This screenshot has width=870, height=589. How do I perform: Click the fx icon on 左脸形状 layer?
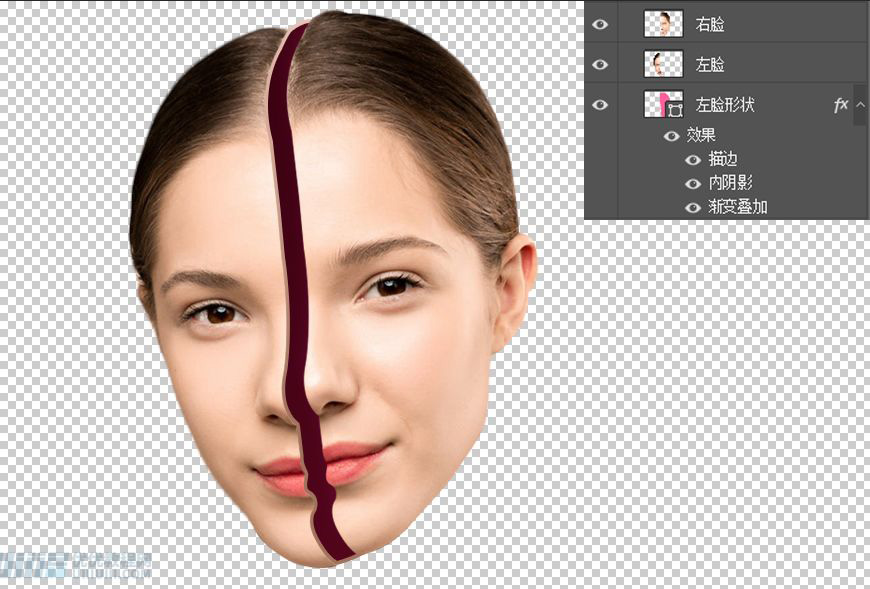[x=840, y=104]
